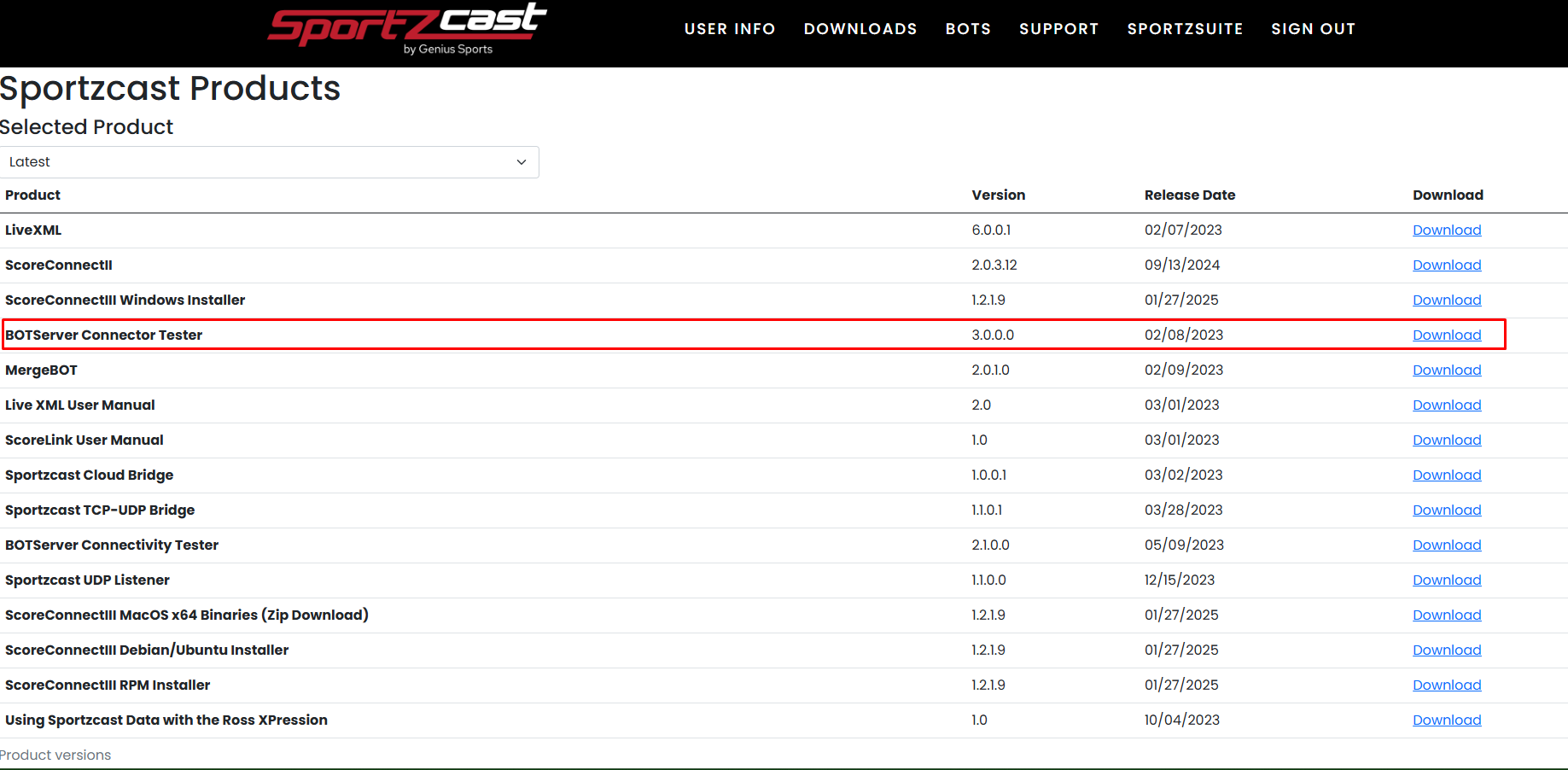Click the Product versions heading
The width and height of the screenshot is (1568, 770).
[x=55, y=755]
